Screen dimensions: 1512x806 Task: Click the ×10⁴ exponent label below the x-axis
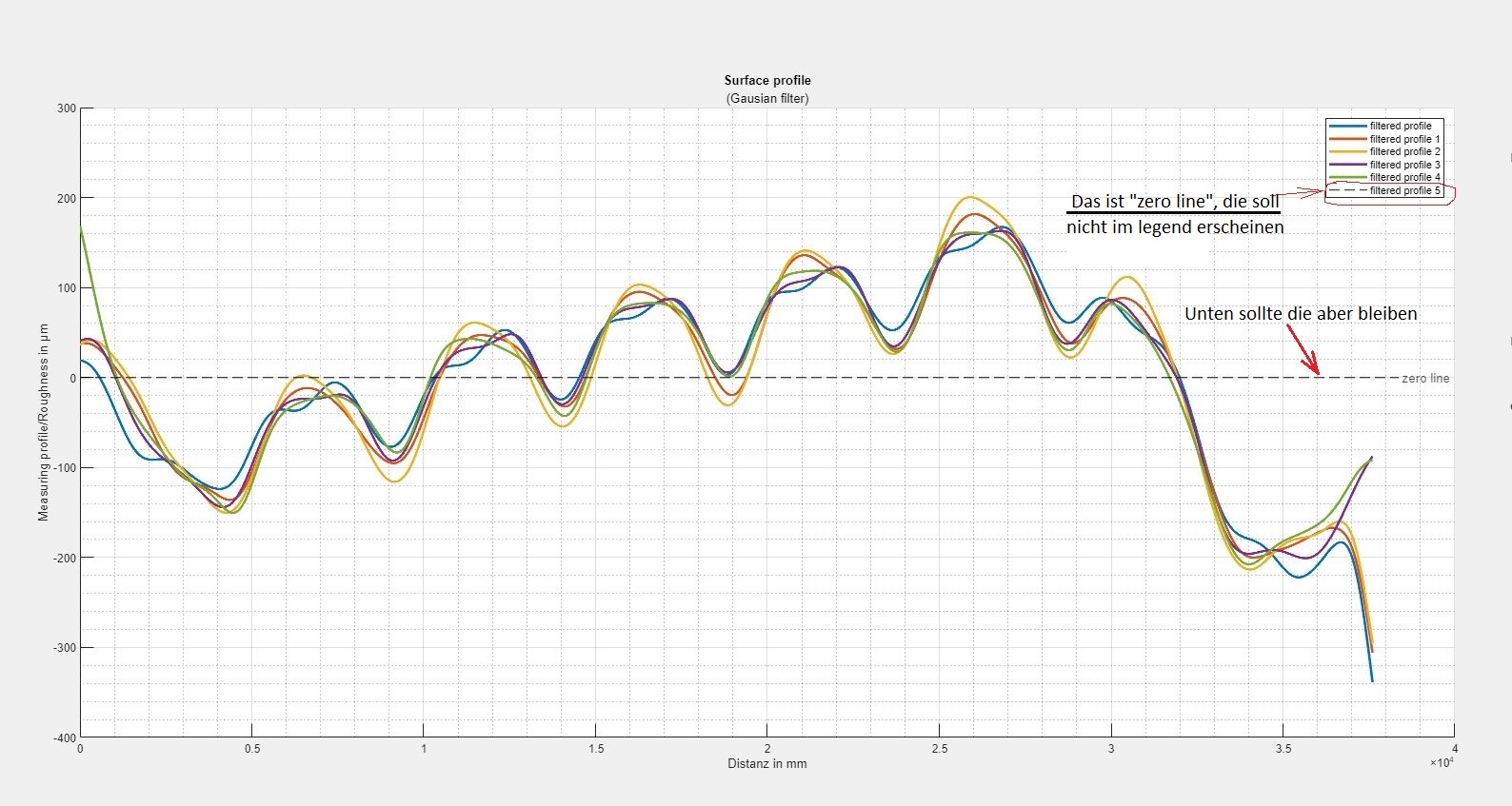(1441, 762)
